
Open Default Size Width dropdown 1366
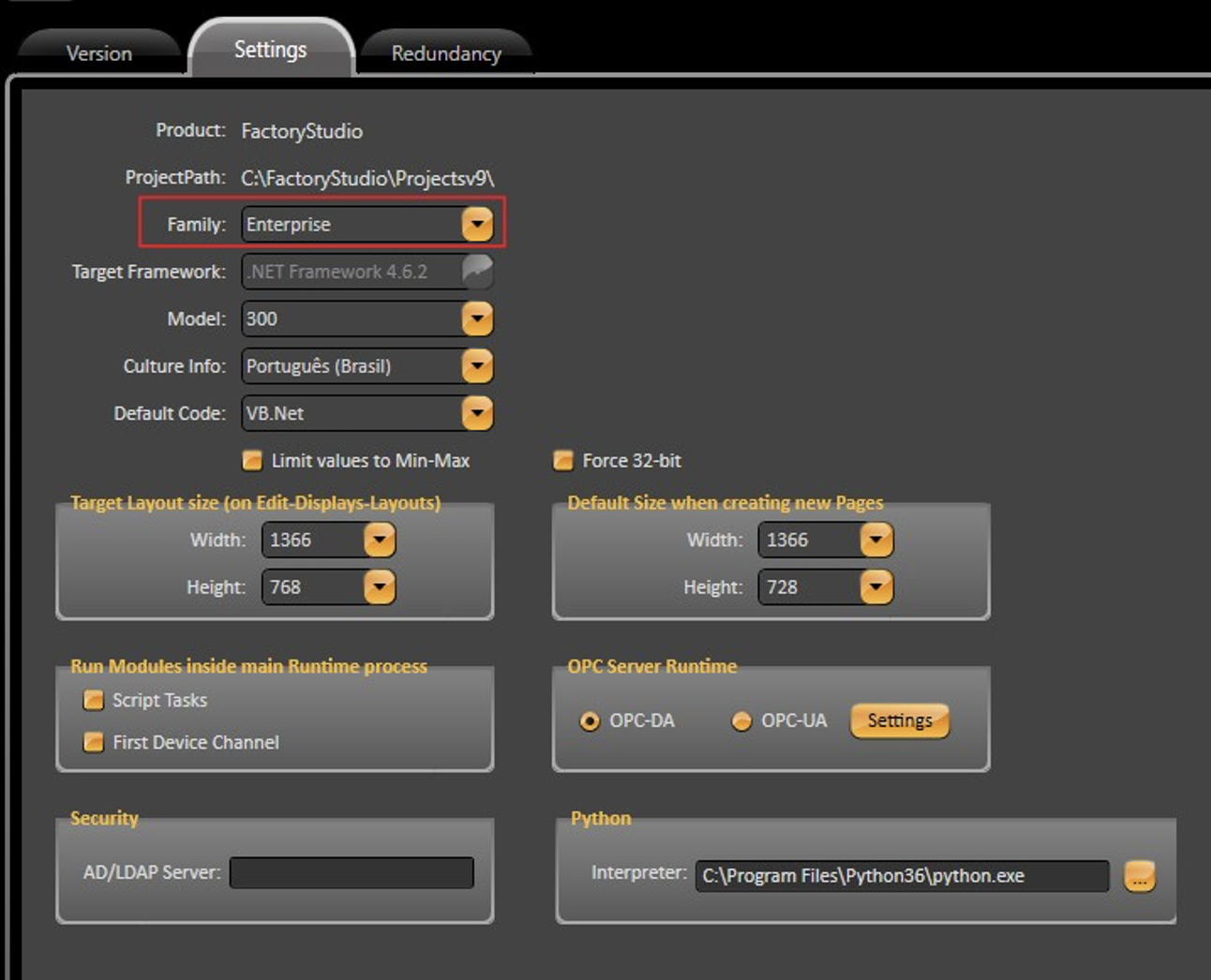(876, 540)
